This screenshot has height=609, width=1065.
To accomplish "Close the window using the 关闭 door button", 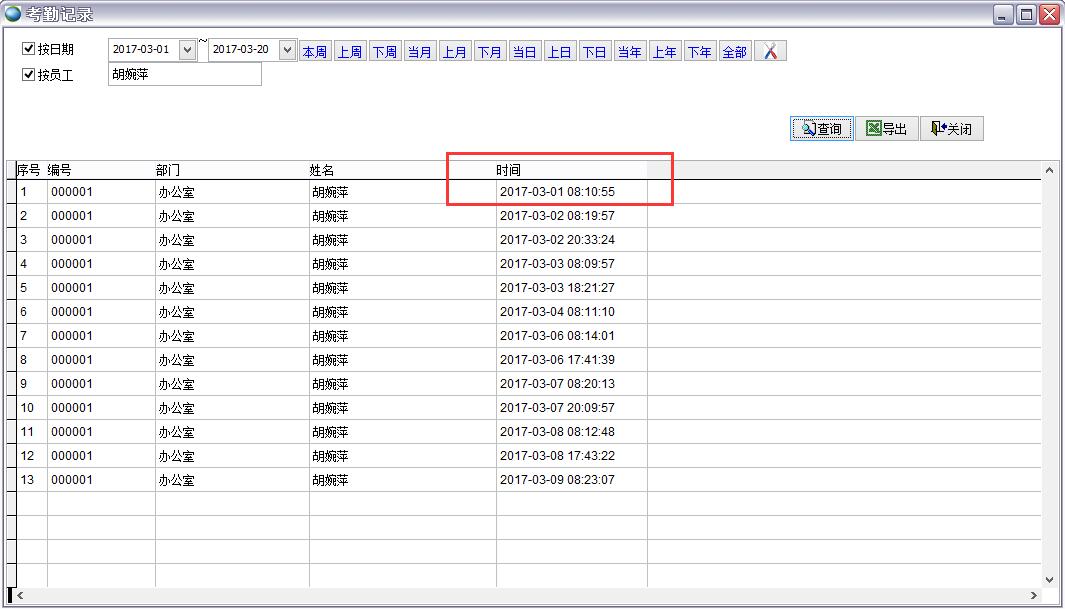I will (951, 128).
